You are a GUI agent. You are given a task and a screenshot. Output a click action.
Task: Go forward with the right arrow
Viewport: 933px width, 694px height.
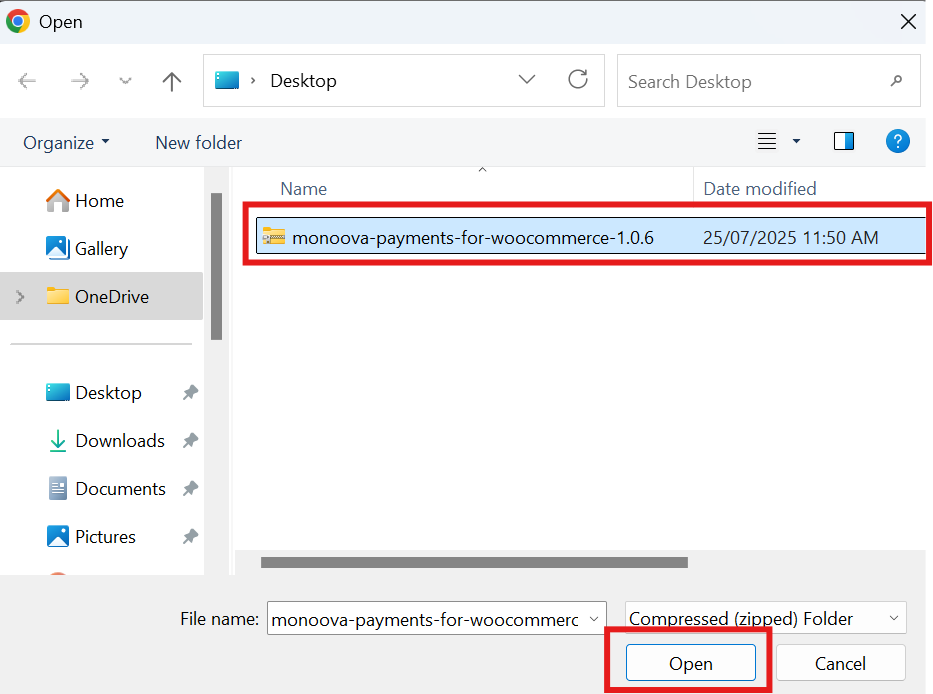point(79,80)
